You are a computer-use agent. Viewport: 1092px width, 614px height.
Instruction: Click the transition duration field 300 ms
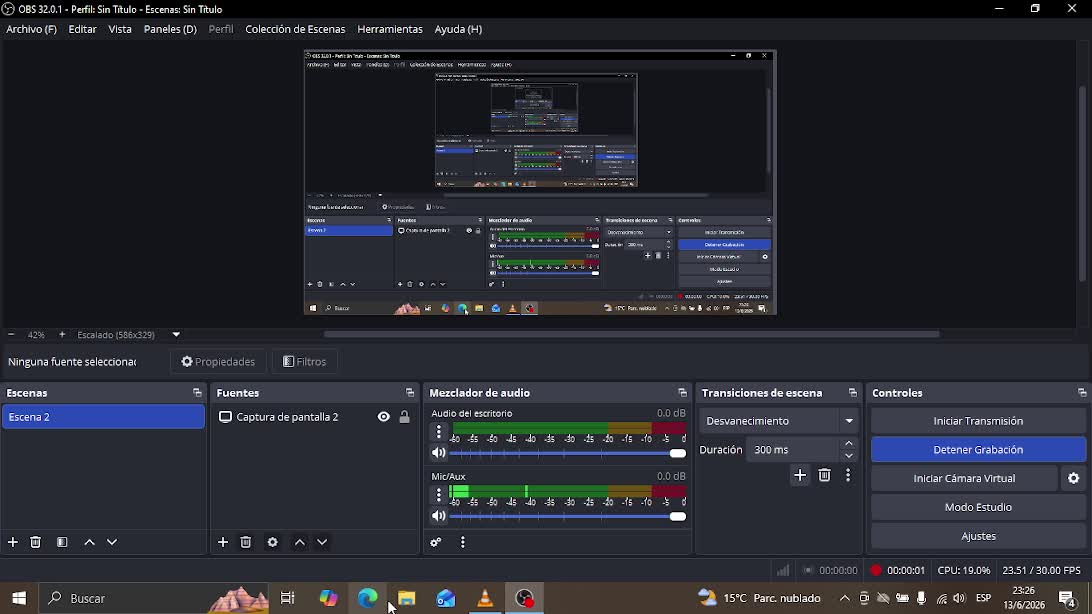[793, 450]
